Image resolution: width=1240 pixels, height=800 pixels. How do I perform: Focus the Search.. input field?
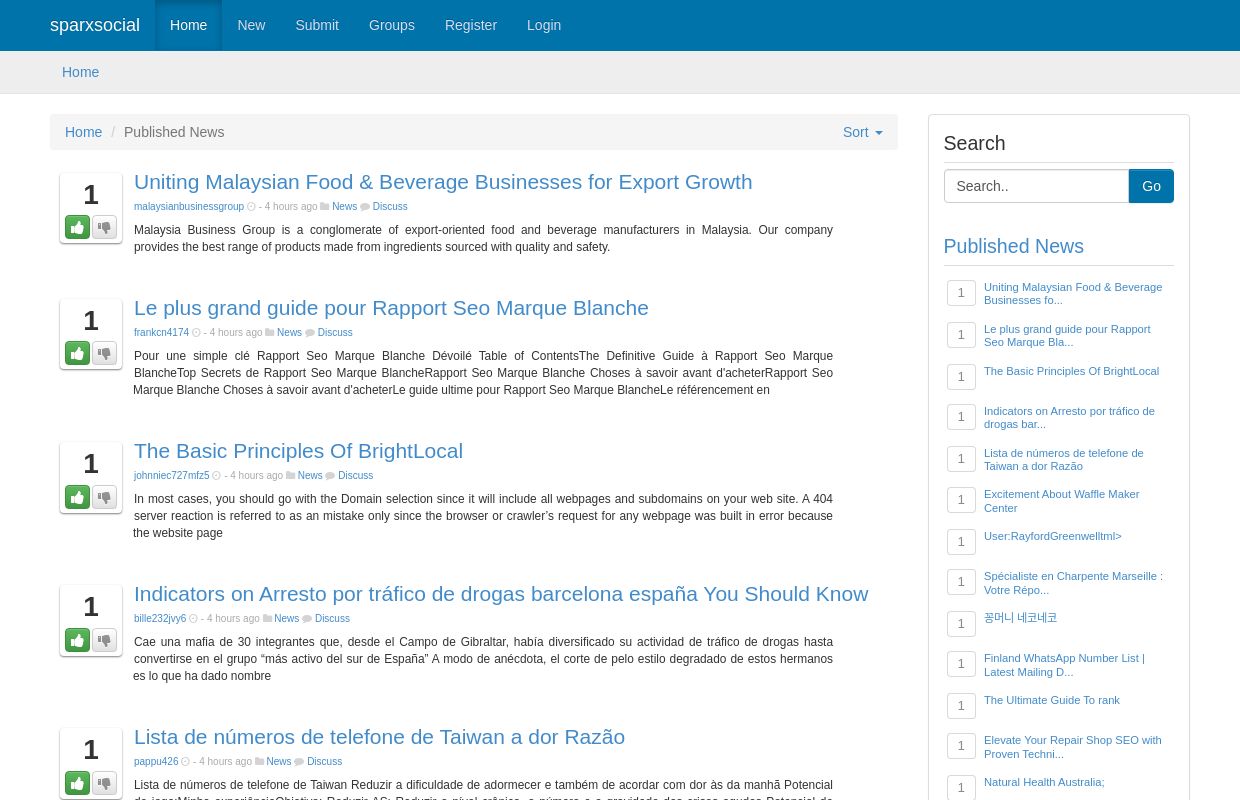(x=1036, y=186)
